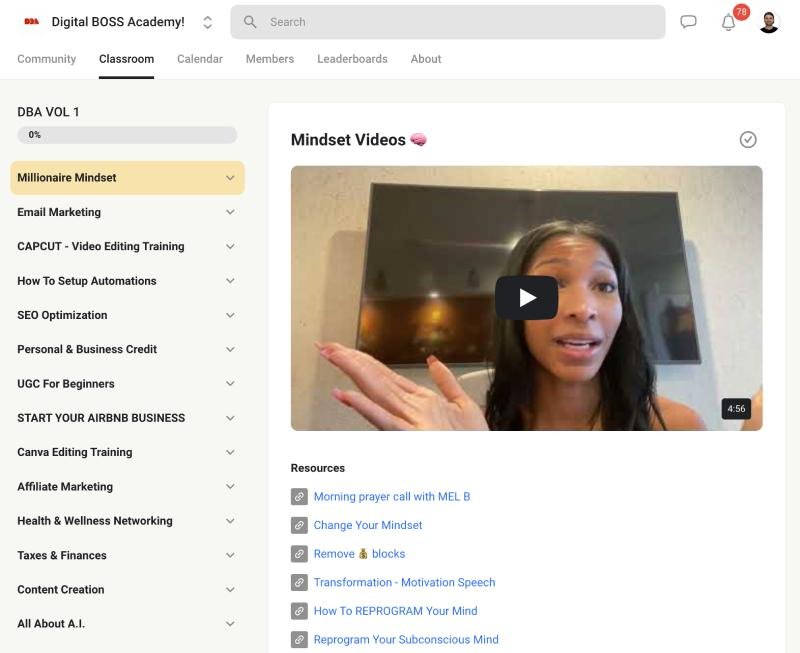800x653 pixels.
Task: Open Morning prayer call with MEL B link
Action: 392,496
